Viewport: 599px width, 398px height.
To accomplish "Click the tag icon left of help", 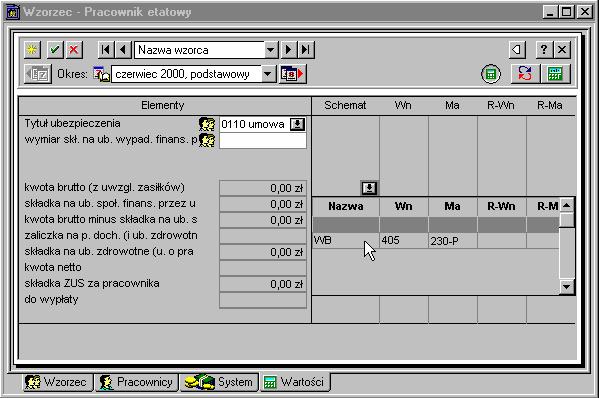I will click(517, 50).
